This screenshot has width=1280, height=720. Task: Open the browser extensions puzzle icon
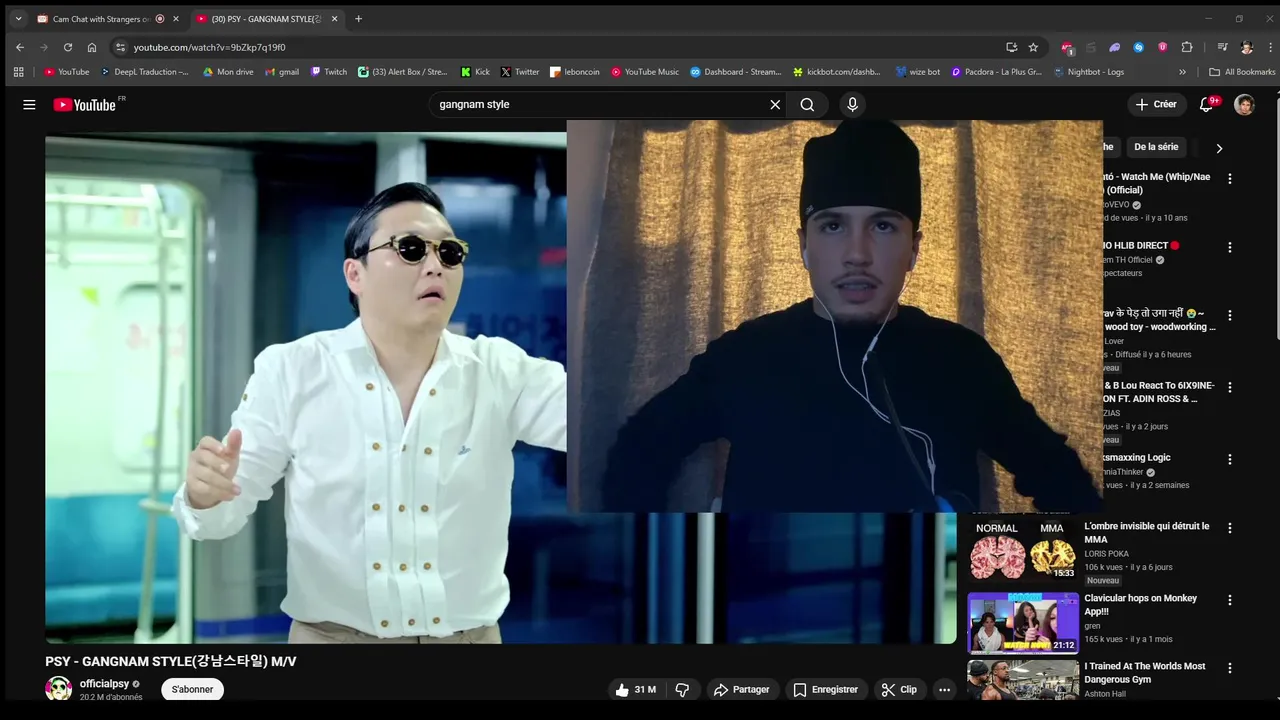pos(1187,47)
